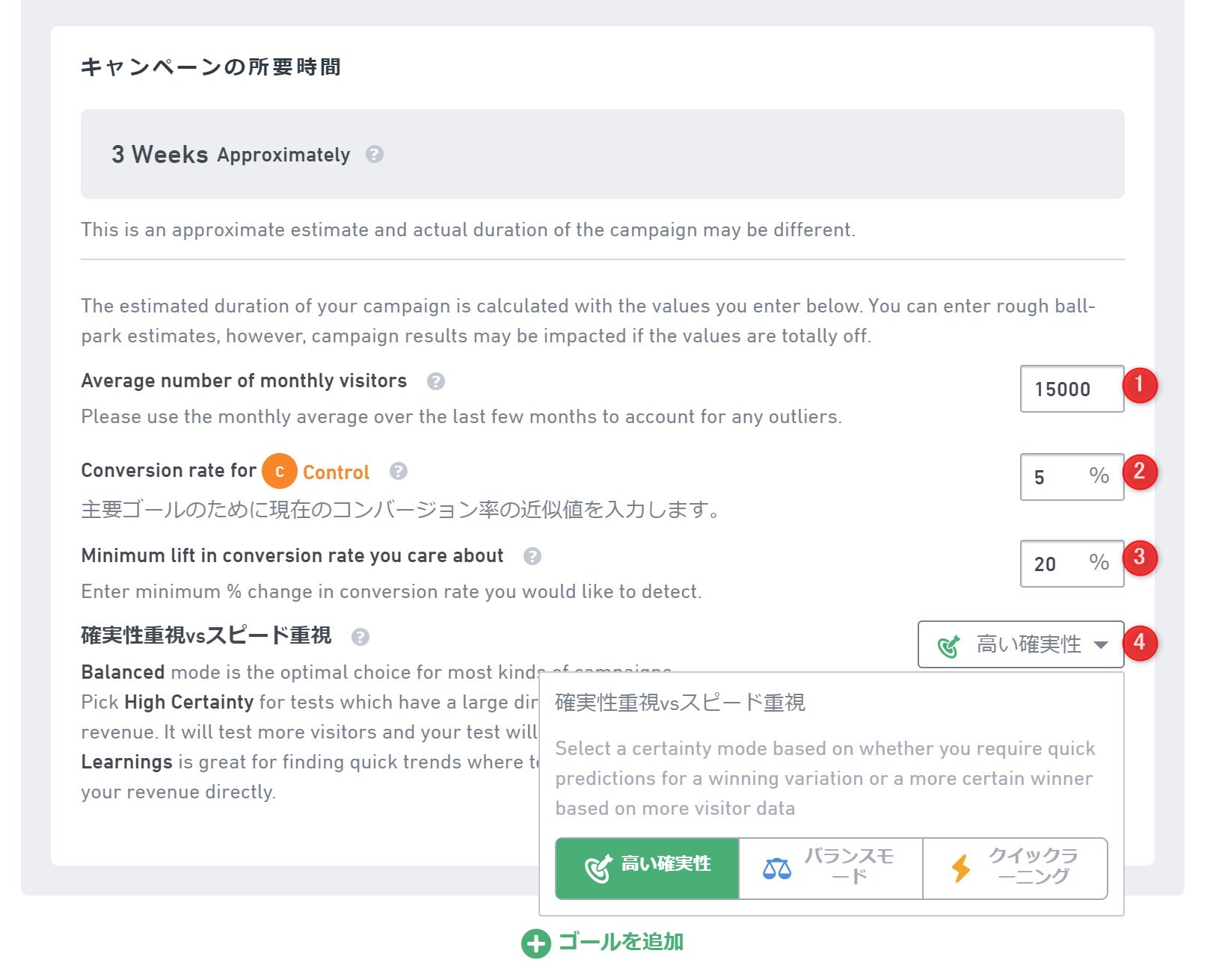Viewport: 1225px width, 980px height.
Task: Click the monthly visitors field showing 15000
Action: [1072, 389]
